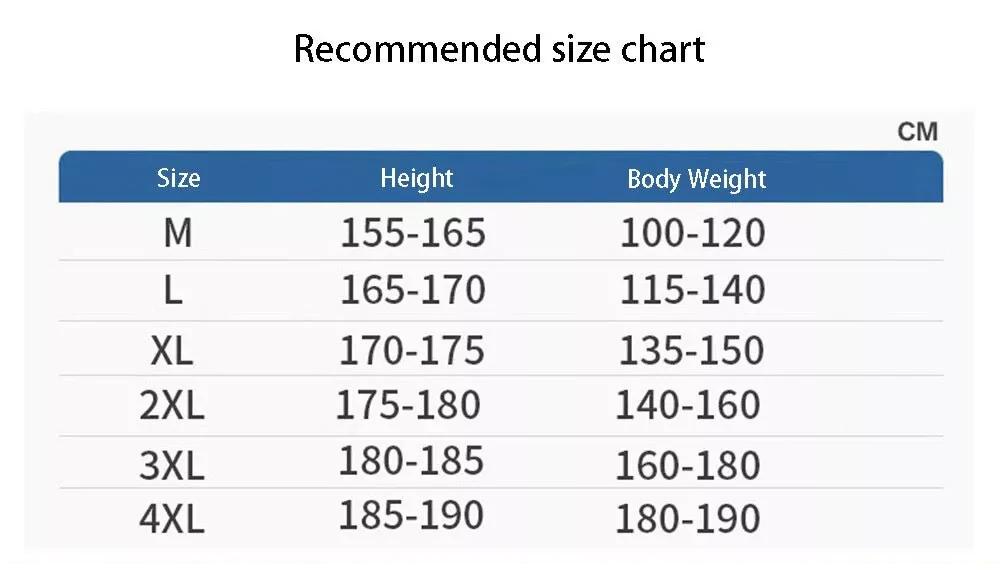
Task: Click the 155-165 height value
Action: (x=413, y=233)
